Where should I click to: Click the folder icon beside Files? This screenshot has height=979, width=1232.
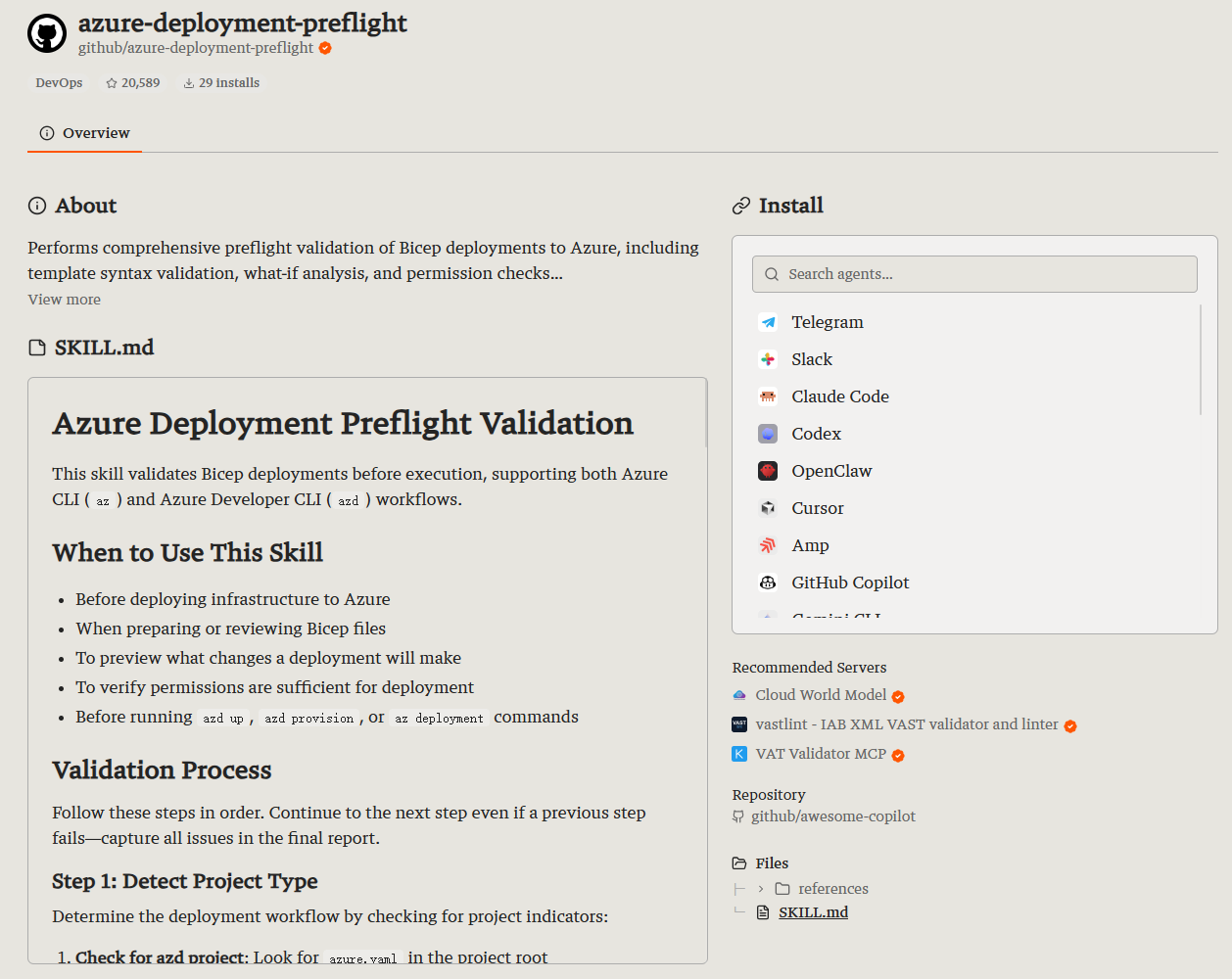click(x=739, y=863)
